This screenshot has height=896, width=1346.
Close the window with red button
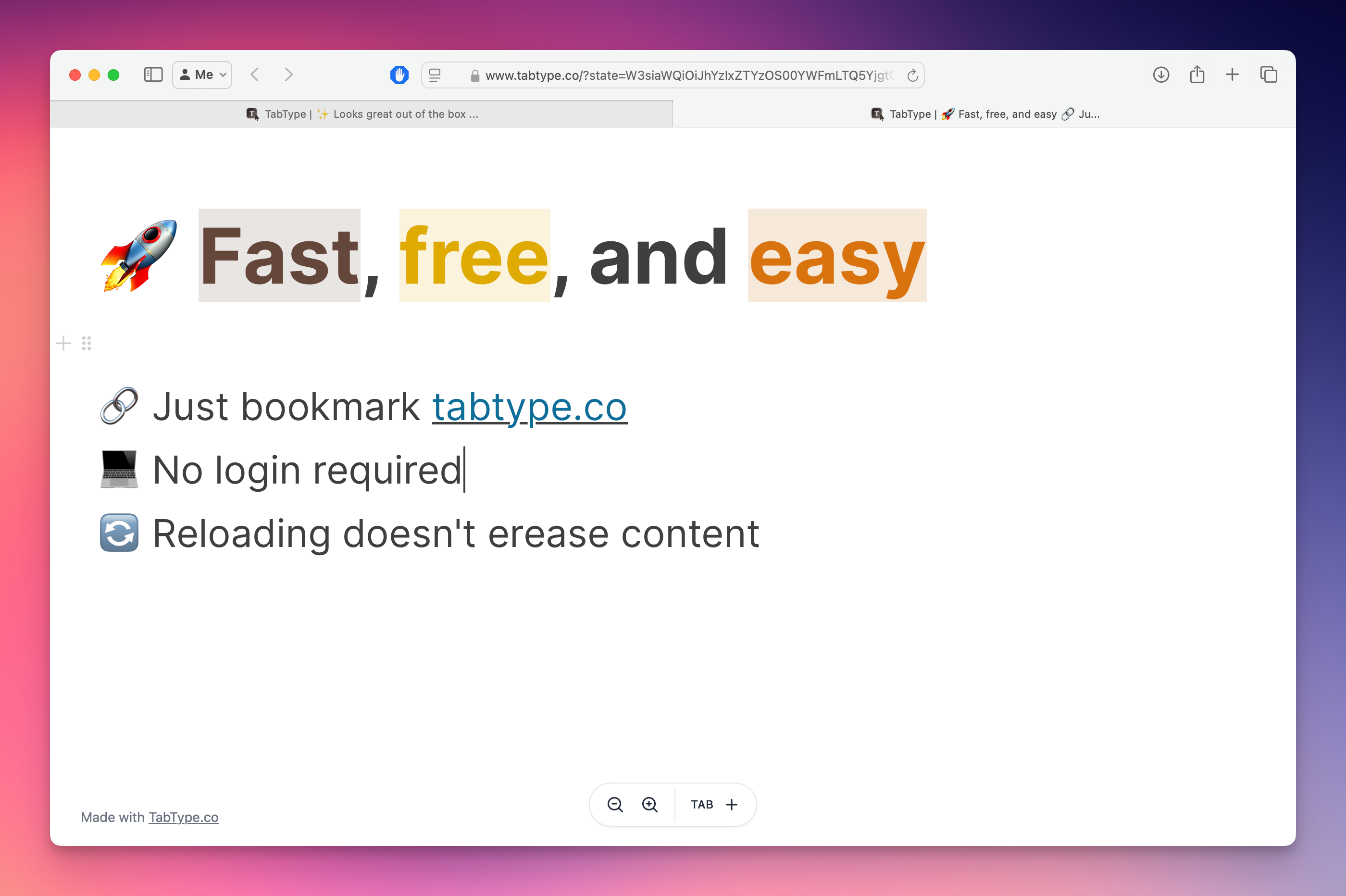(x=75, y=75)
